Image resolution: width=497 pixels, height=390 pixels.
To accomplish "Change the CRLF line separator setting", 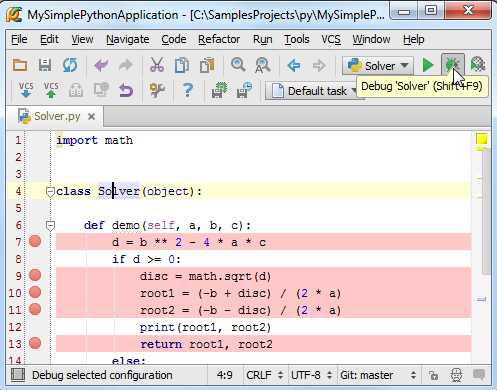I will pos(265,375).
